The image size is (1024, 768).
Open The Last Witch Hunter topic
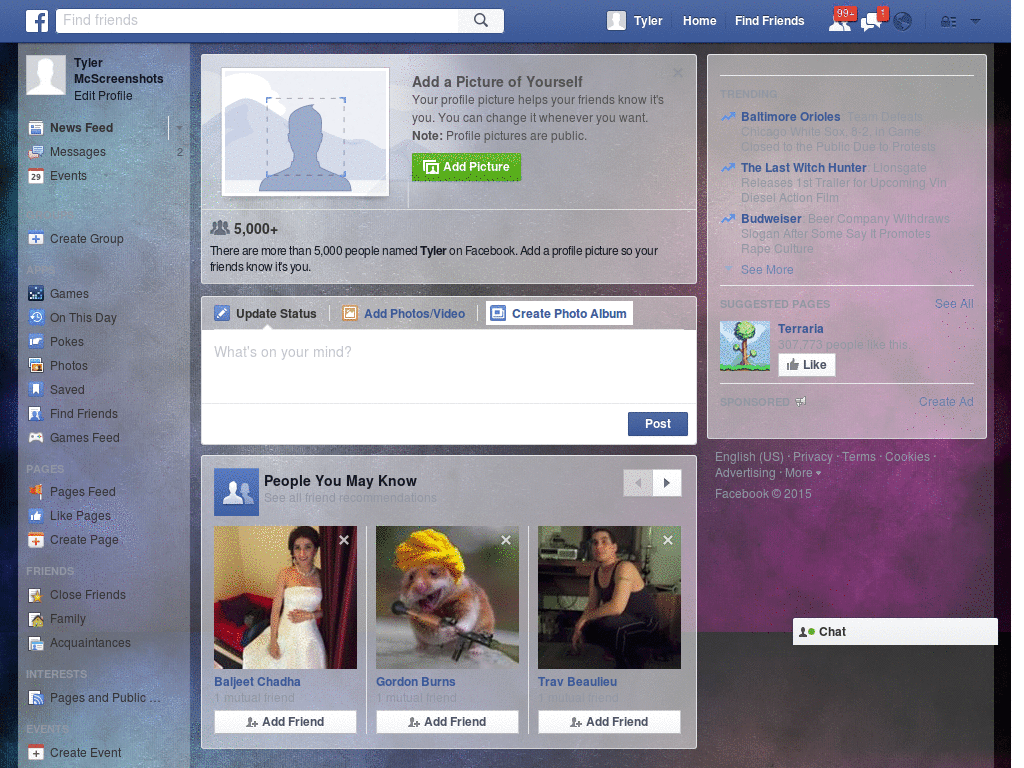803,168
